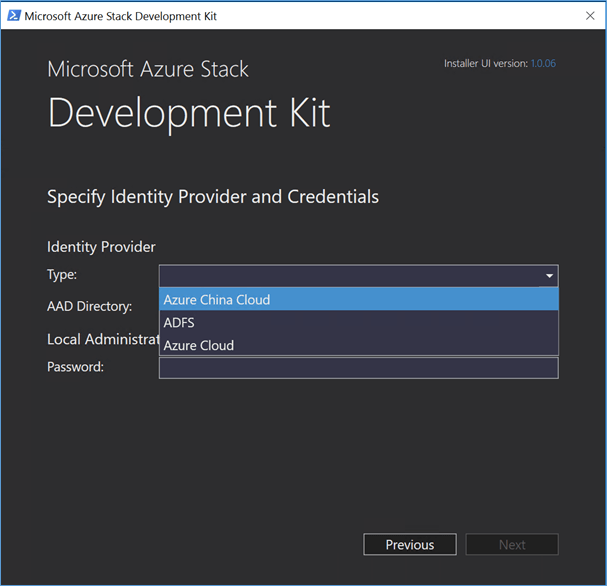Click the 'Password:' label

(75, 367)
